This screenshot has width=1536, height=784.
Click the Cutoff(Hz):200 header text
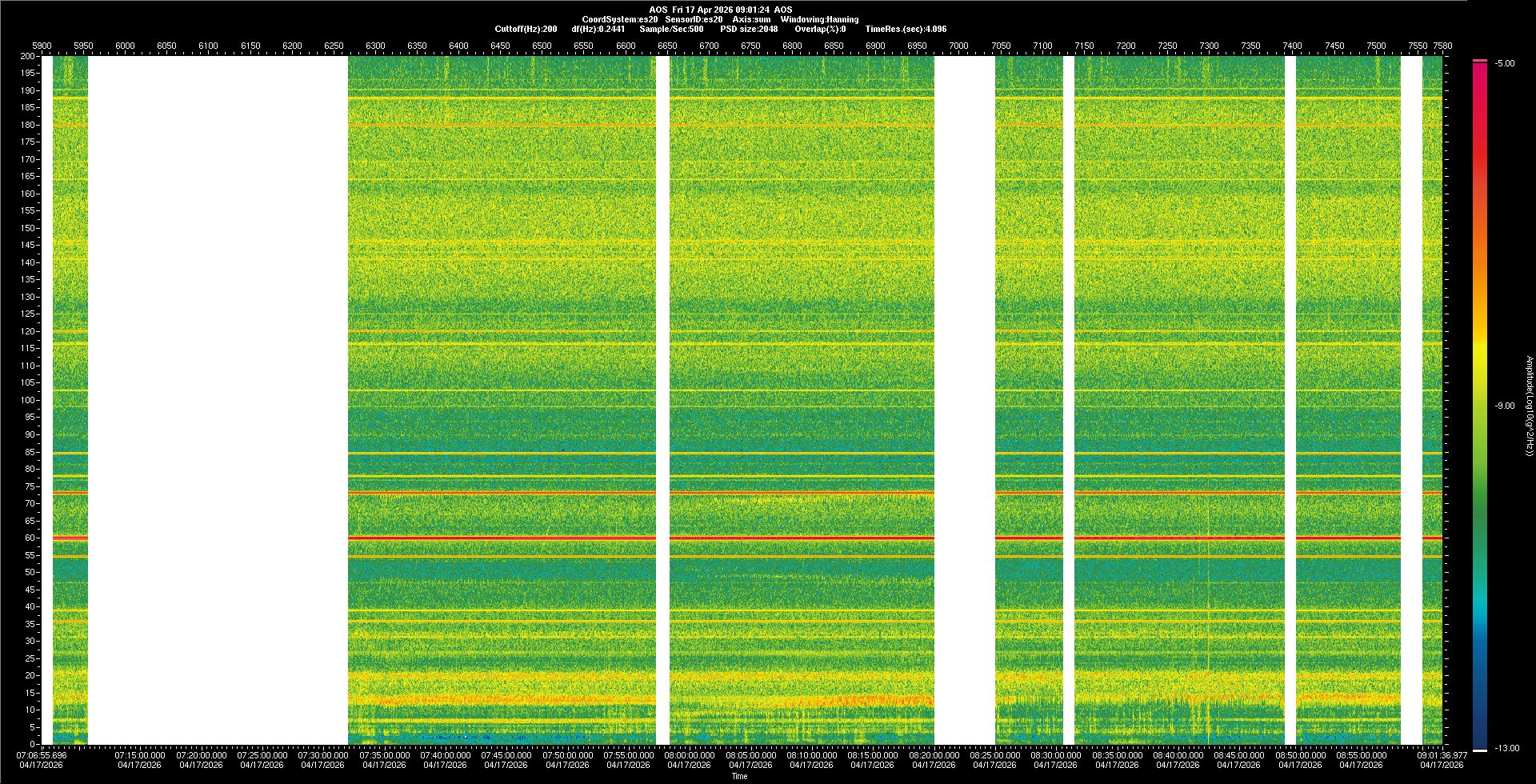pyautogui.click(x=526, y=29)
